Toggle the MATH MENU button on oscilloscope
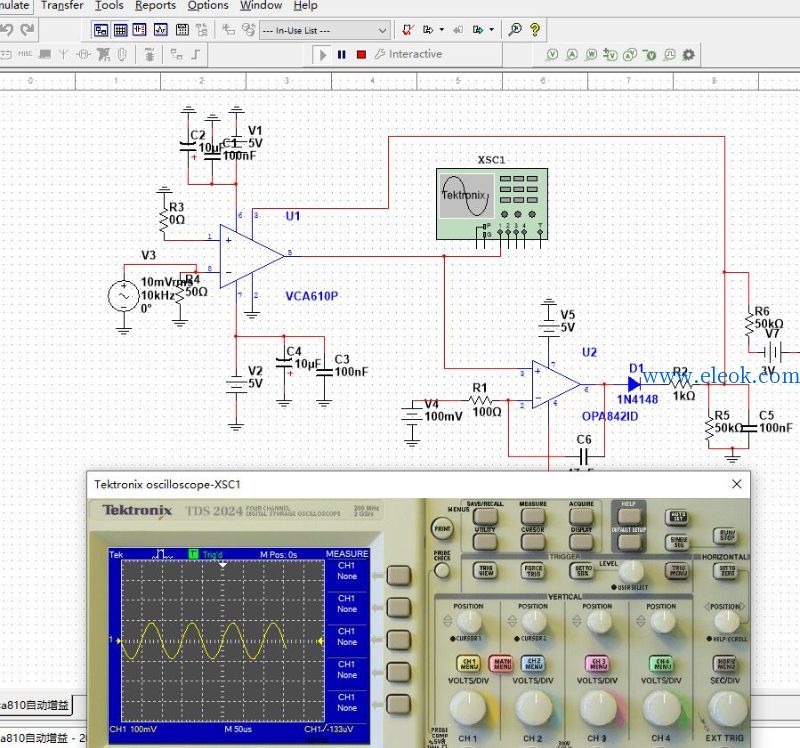This screenshot has width=800, height=748. pyautogui.click(x=502, y=664)
